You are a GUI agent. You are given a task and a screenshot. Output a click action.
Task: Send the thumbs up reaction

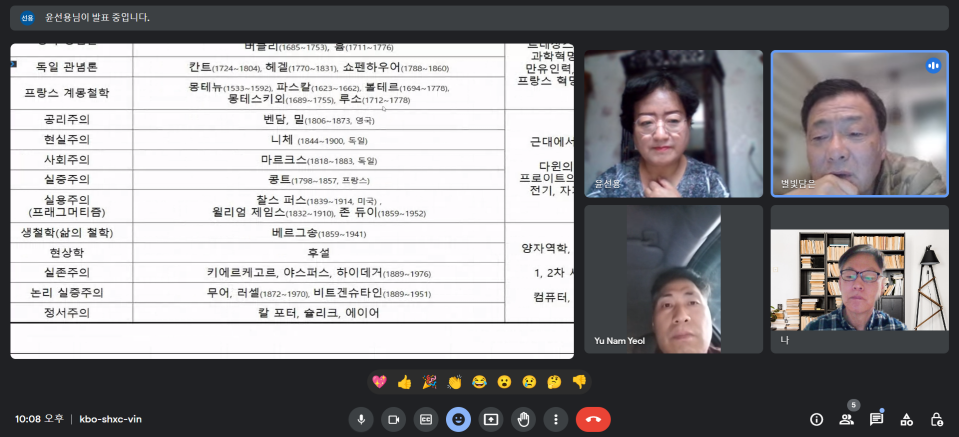[404, 382]
